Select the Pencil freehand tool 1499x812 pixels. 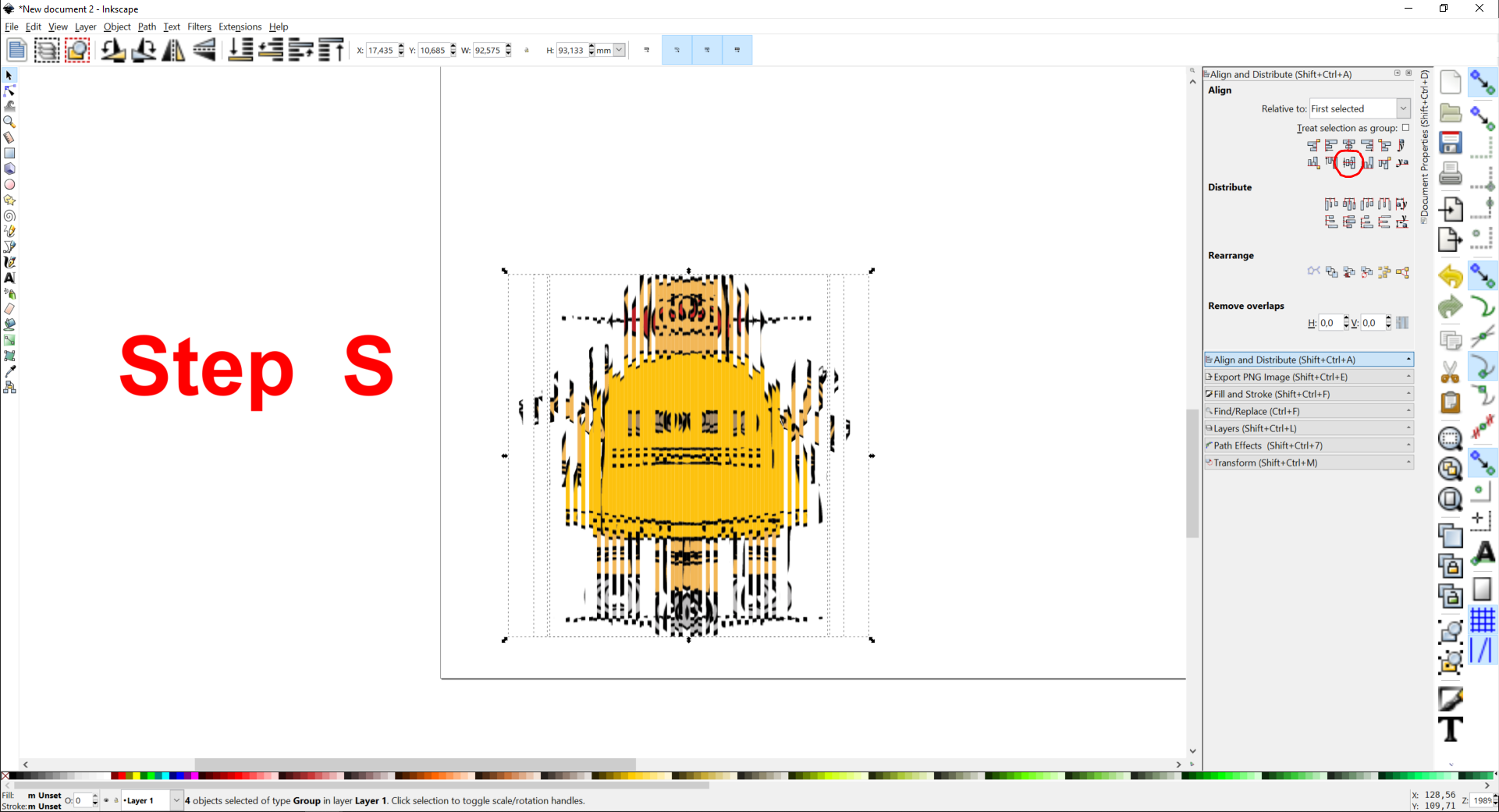pos(9,232)
